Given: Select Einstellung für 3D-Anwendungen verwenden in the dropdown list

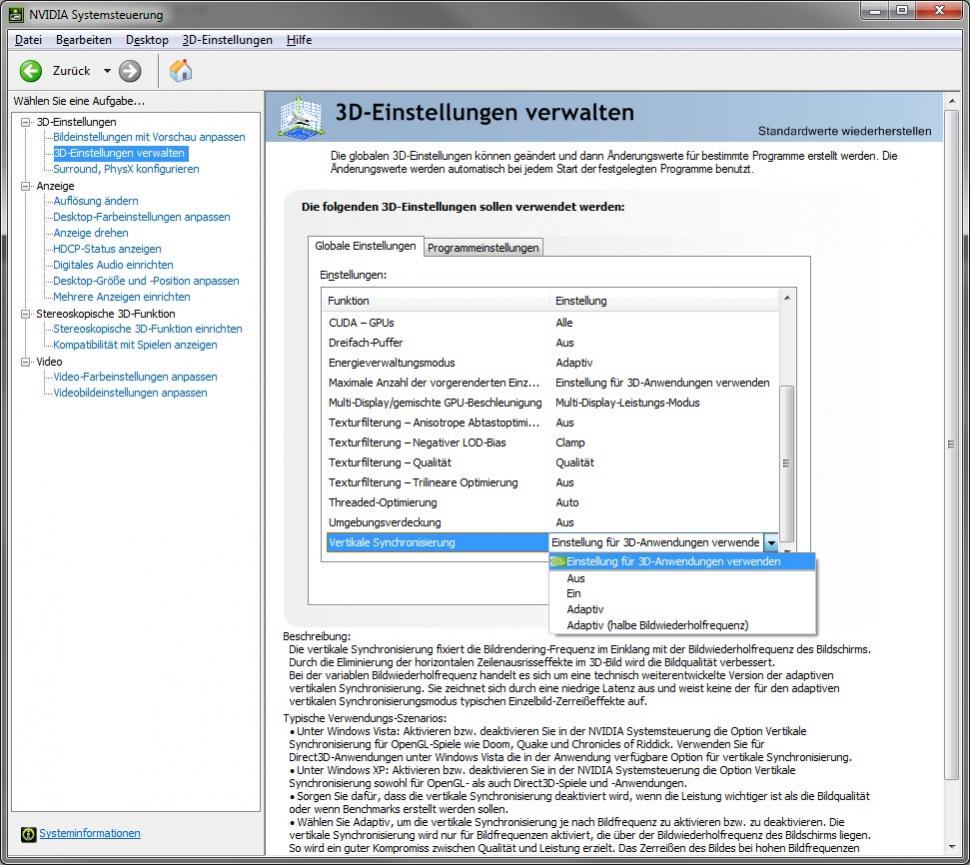Looking at the screenshot, I should [x=682, y=562].
